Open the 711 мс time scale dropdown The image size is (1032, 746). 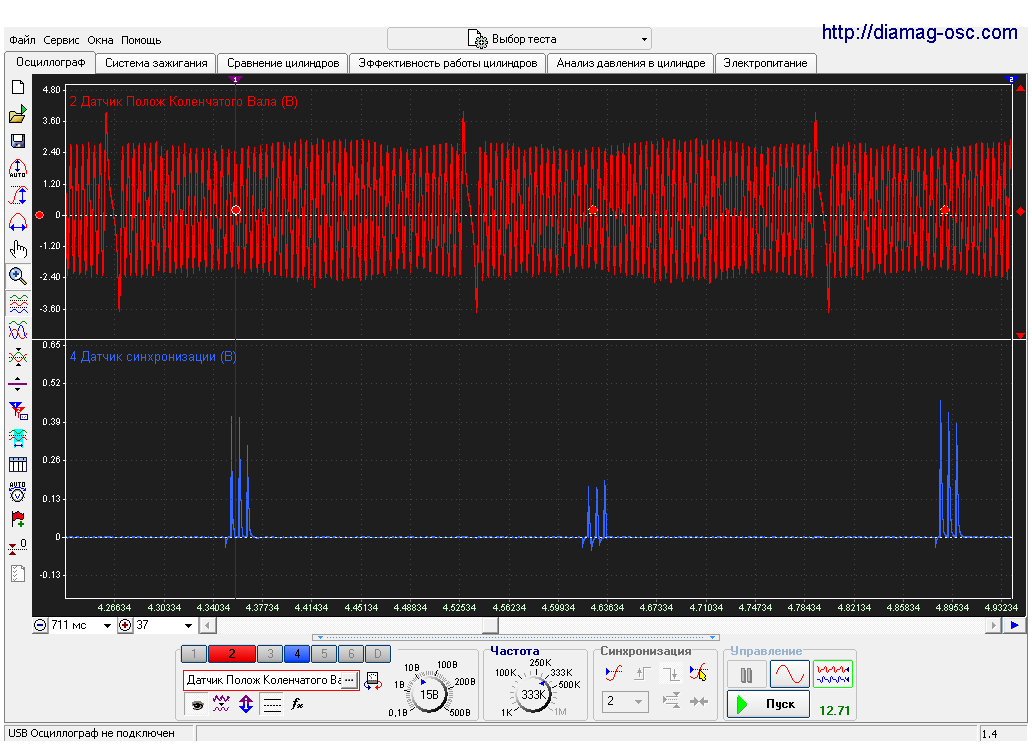click(x=107, y=626)
